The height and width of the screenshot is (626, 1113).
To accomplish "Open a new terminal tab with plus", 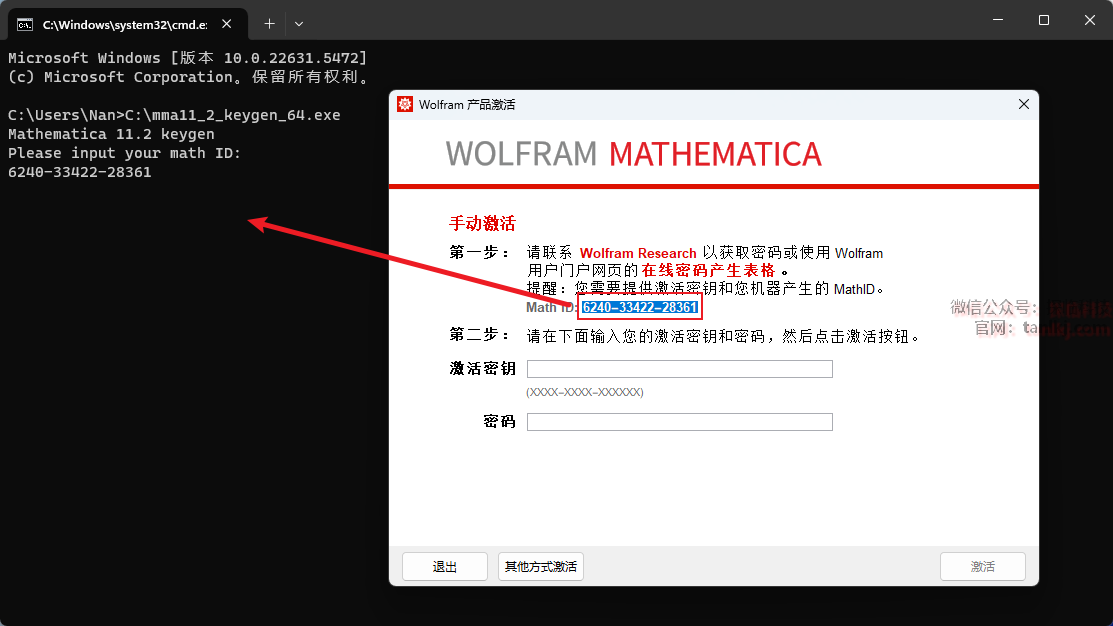I will (269, 24).
